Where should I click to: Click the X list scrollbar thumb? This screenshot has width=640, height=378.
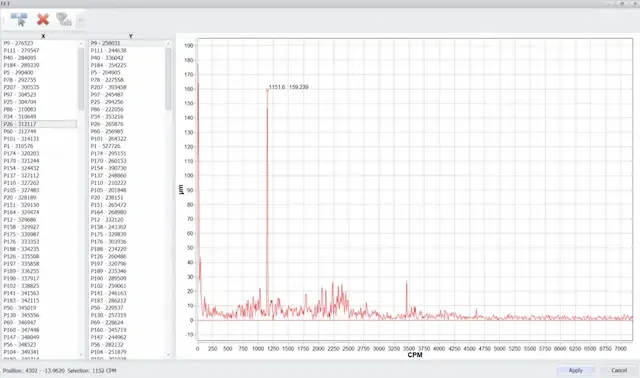(x=81, y=78)
